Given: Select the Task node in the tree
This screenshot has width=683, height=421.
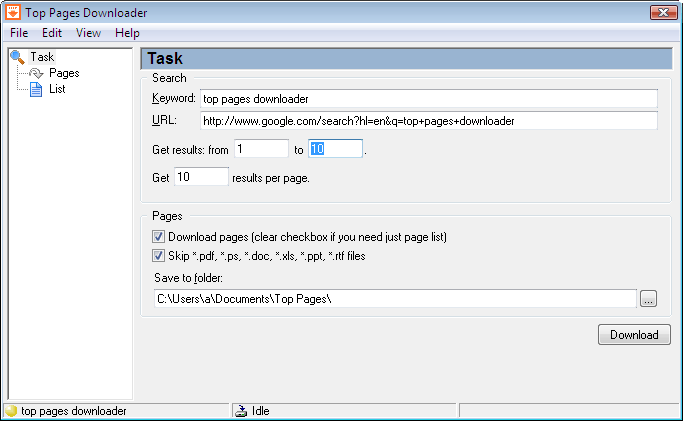Looking at the screenshot, I should tap(42, 57).
